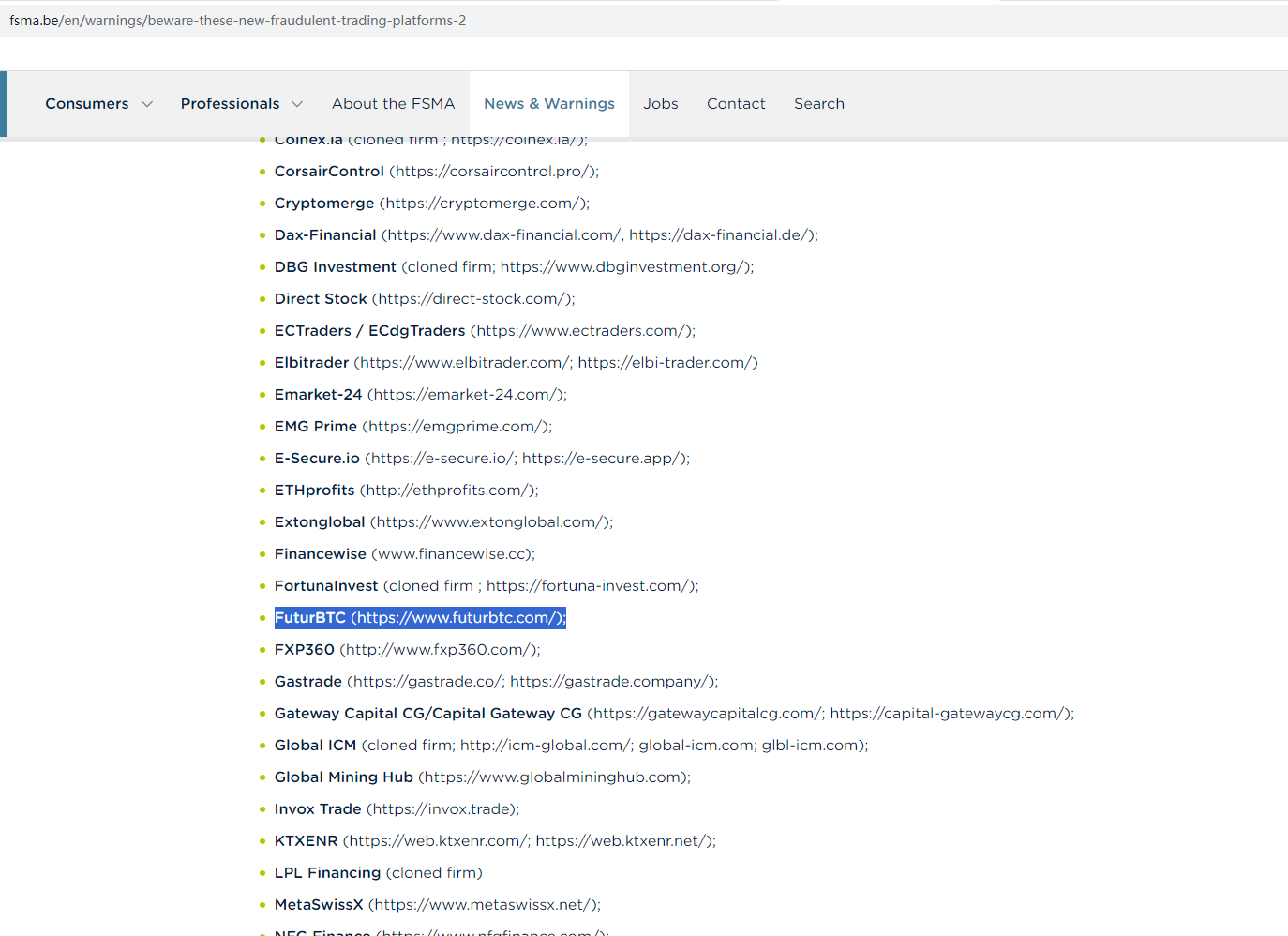The image size is (1288, 936).
Task: Open the Search option in navigation
Action: point(819,104)
